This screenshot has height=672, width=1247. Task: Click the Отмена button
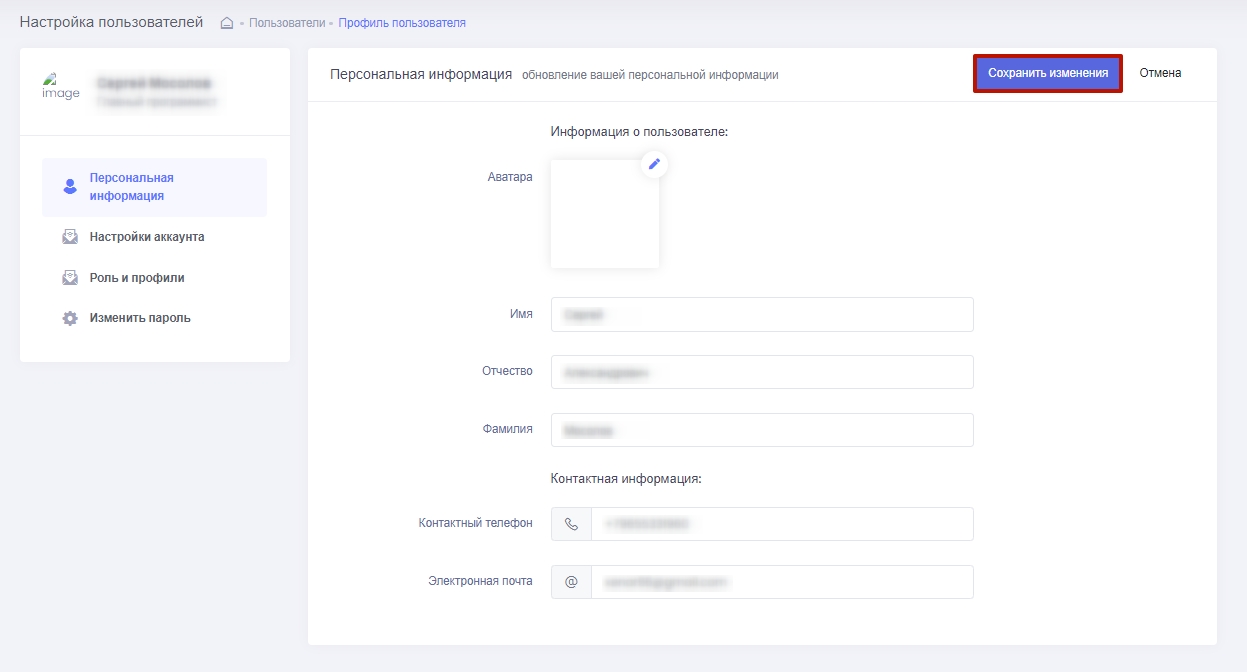click(1160, 73)
